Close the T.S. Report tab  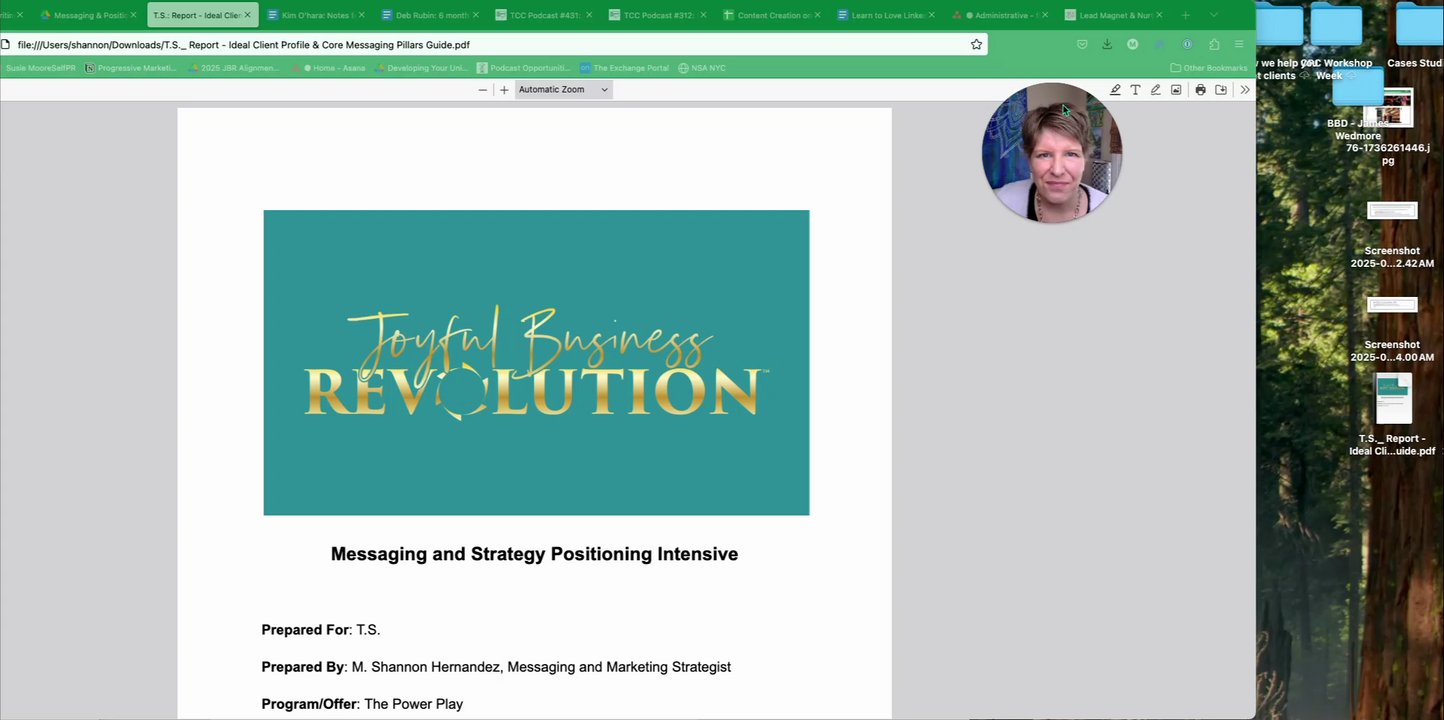click(x=247, y=15)
